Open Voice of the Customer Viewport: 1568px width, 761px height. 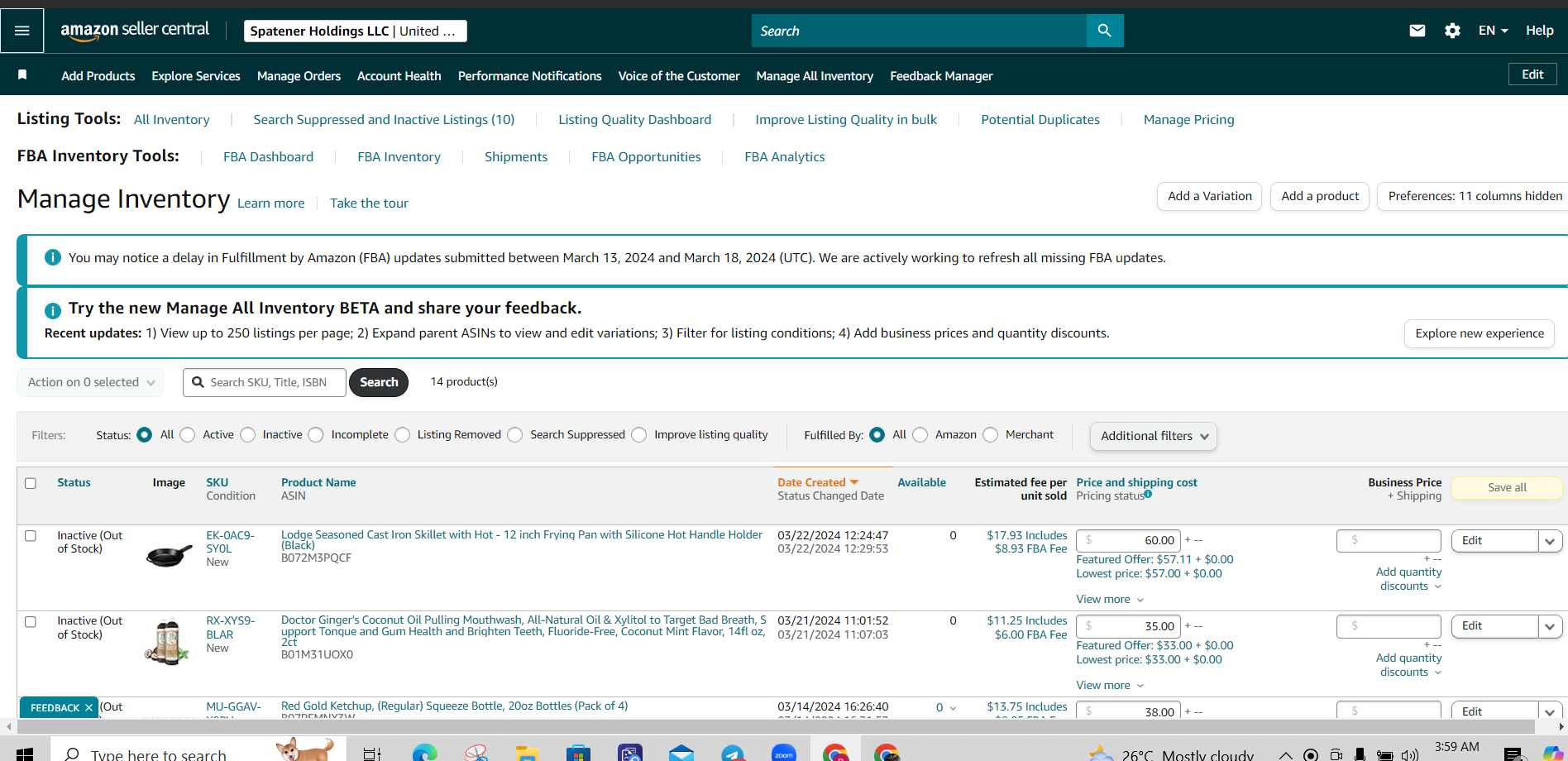679,76
